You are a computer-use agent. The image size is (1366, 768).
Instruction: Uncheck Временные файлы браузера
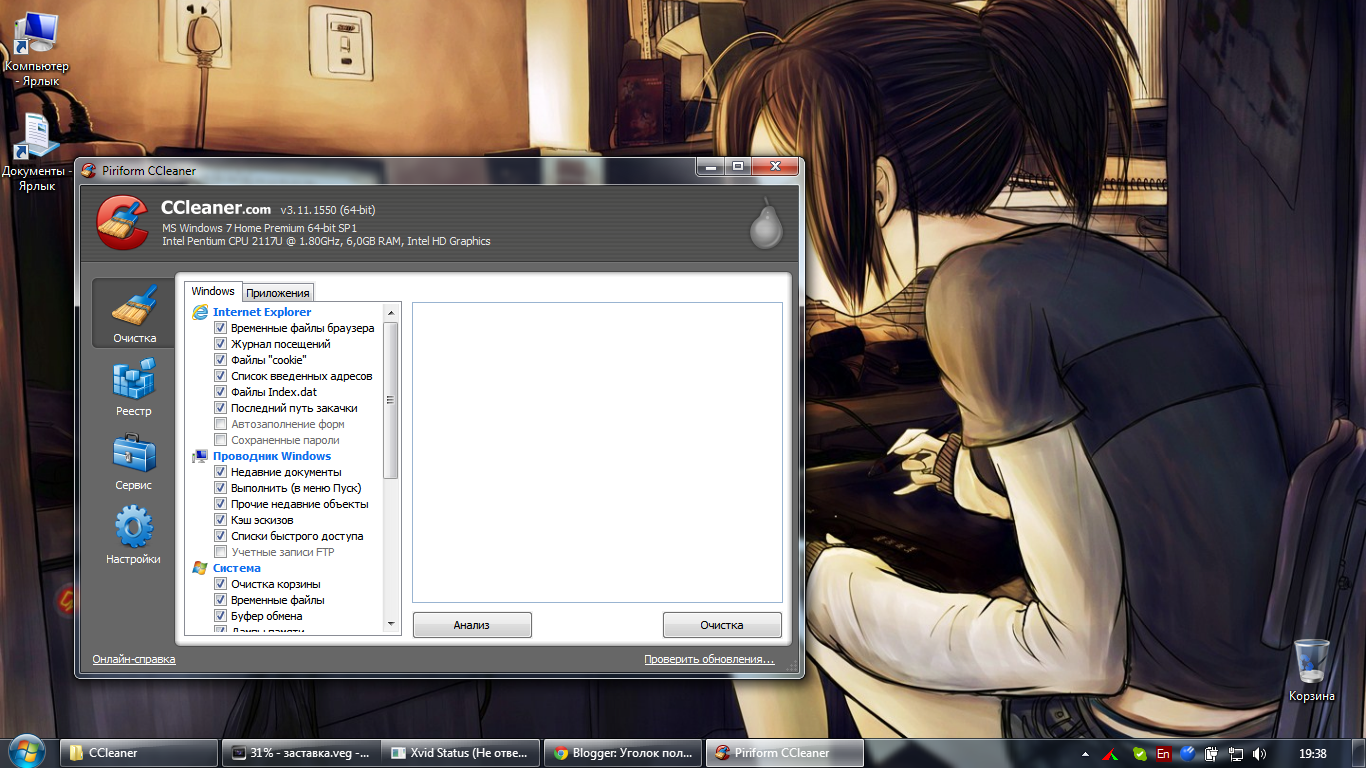point(221,328)
